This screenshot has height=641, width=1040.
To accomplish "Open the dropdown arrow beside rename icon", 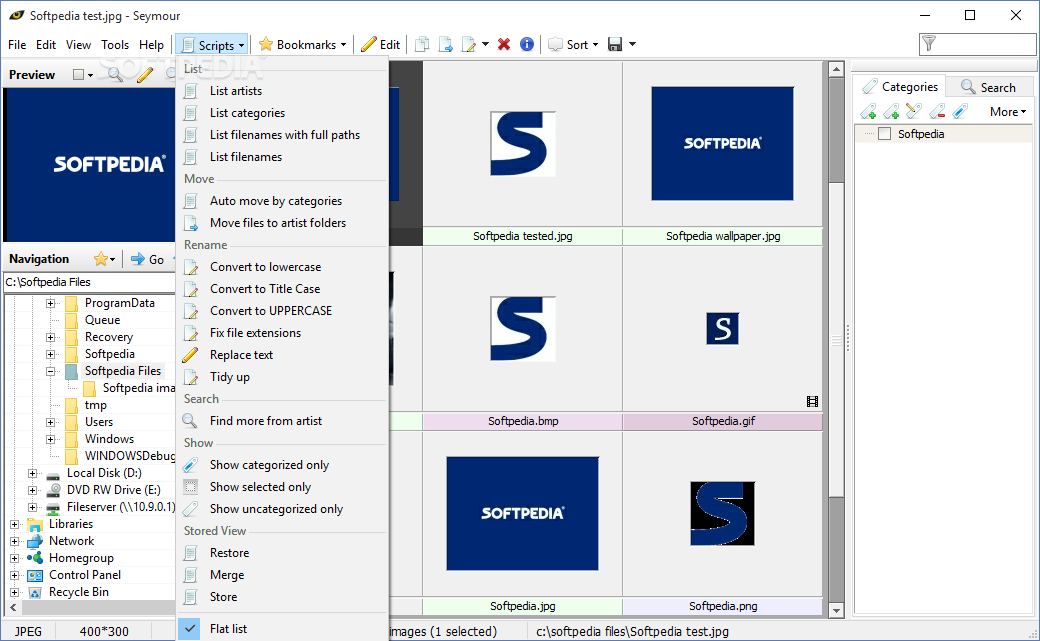I will coord(486,44).
